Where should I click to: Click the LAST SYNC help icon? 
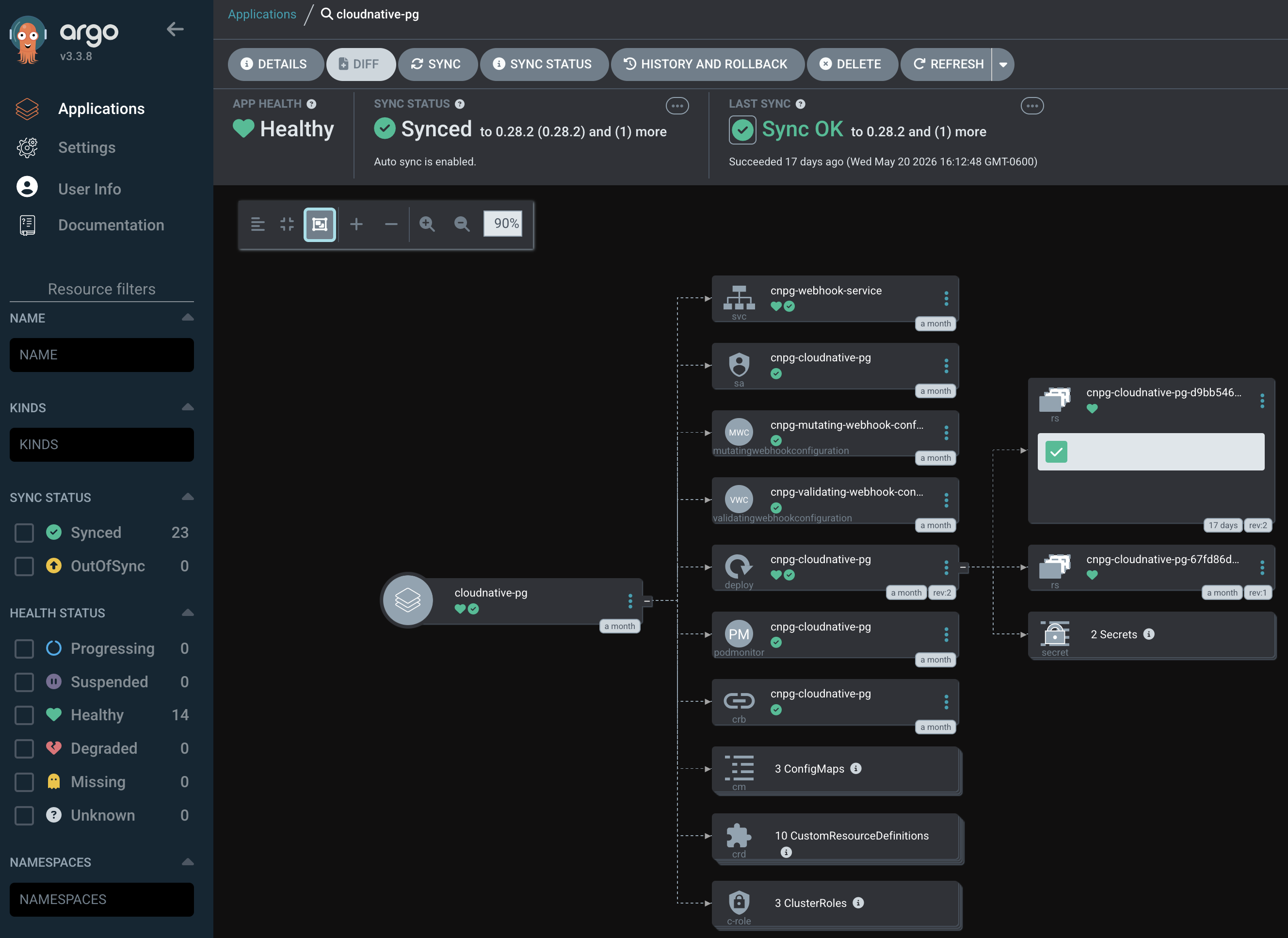click(x=800, y=104)
